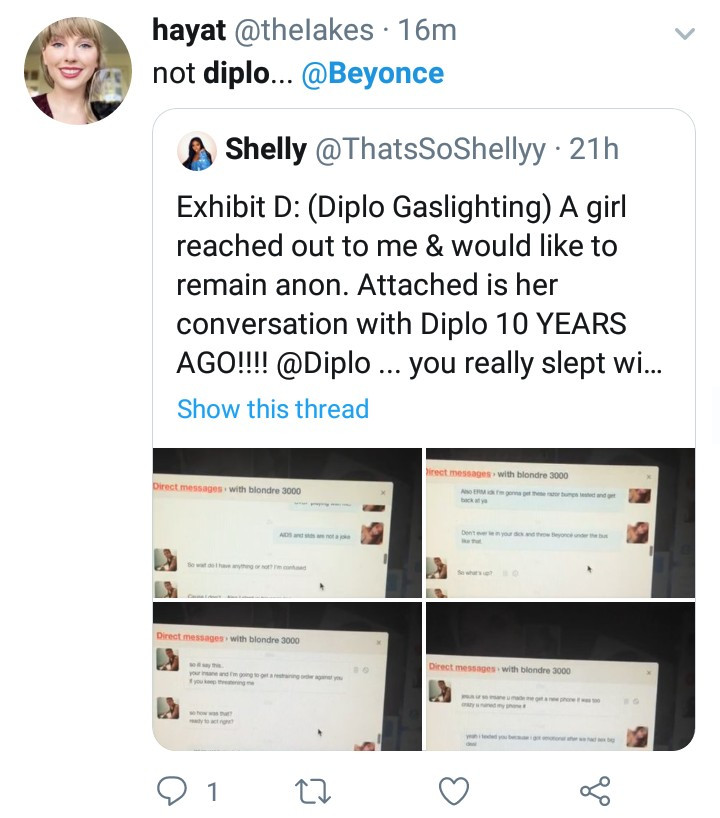Click the 16m timestamp
The height and width of the screenshot is (818, 720).
(x=427, y=31)
